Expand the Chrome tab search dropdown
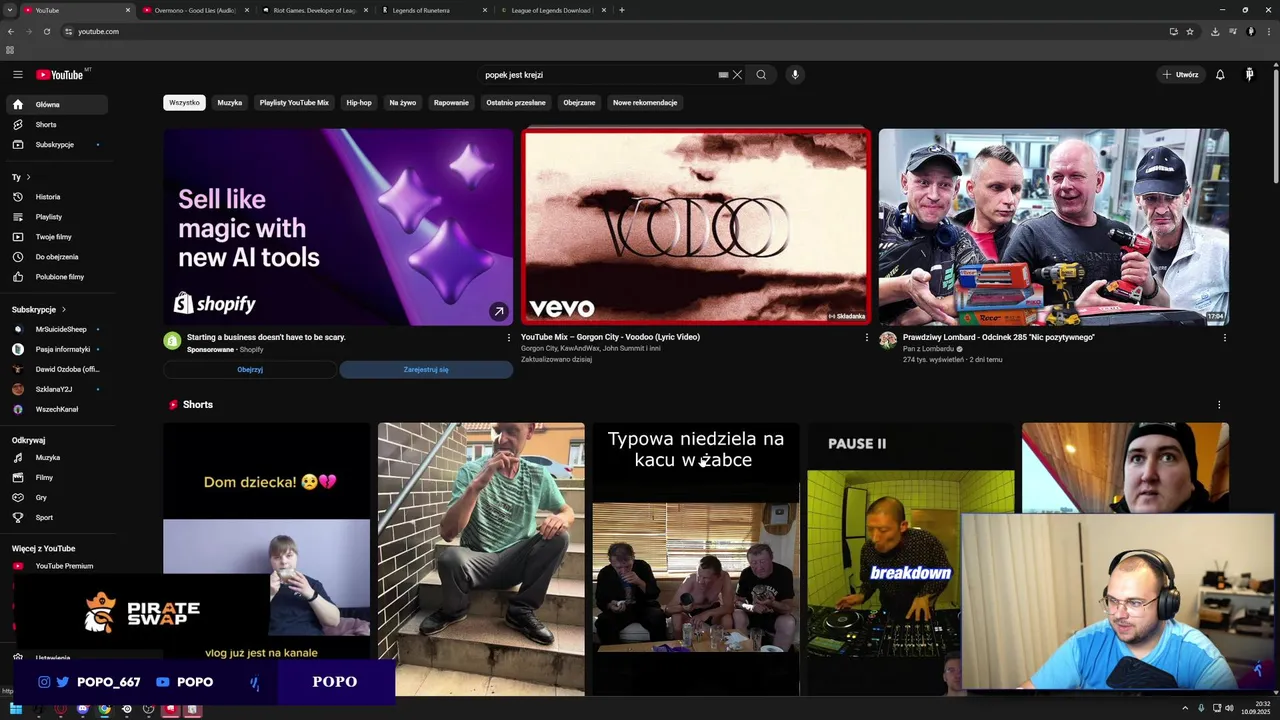The image size is (1280, 720). [x=10, y=10]
